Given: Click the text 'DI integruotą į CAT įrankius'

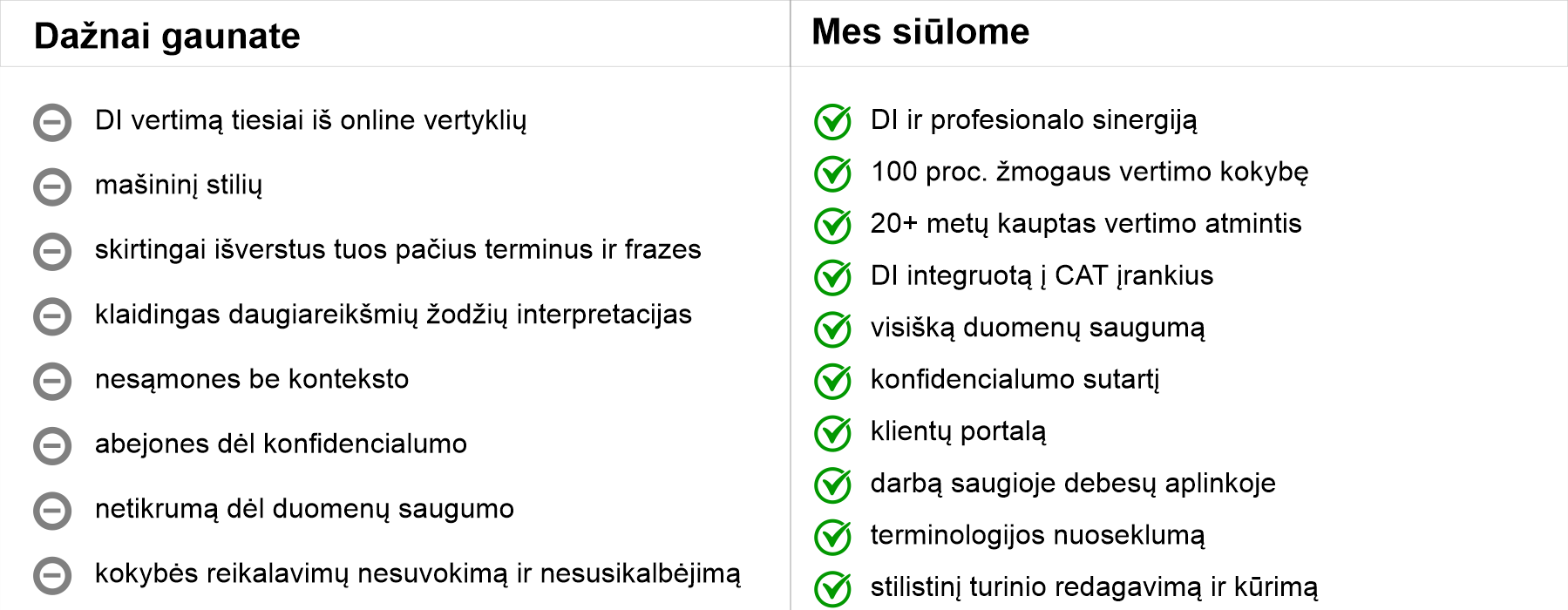Looking at the screenshot, I should coord(1042,276).
